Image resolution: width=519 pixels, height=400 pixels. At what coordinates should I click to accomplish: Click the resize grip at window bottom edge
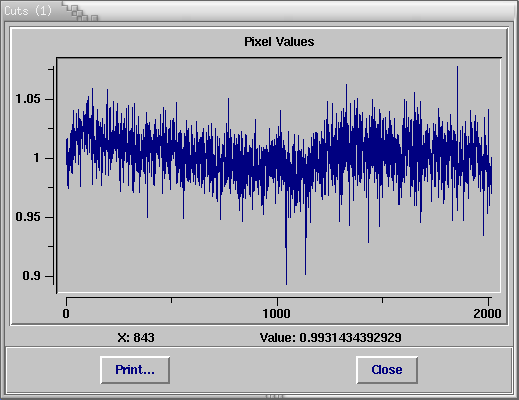click(275, 397)
